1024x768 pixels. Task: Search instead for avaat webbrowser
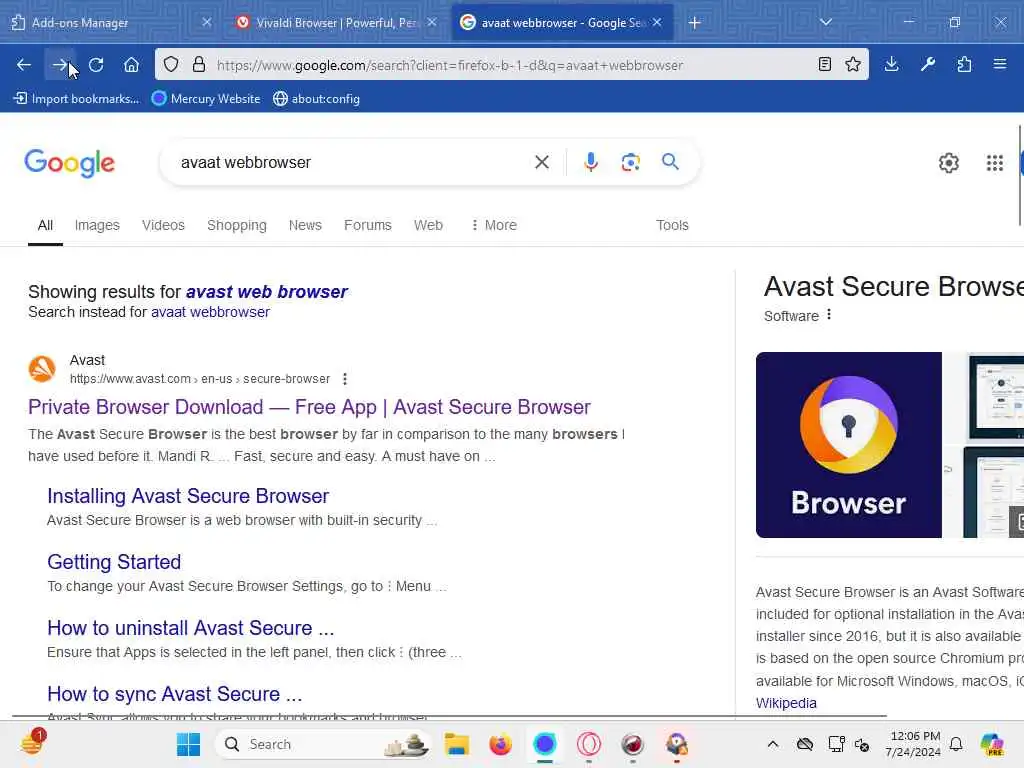tap(210, 312)
